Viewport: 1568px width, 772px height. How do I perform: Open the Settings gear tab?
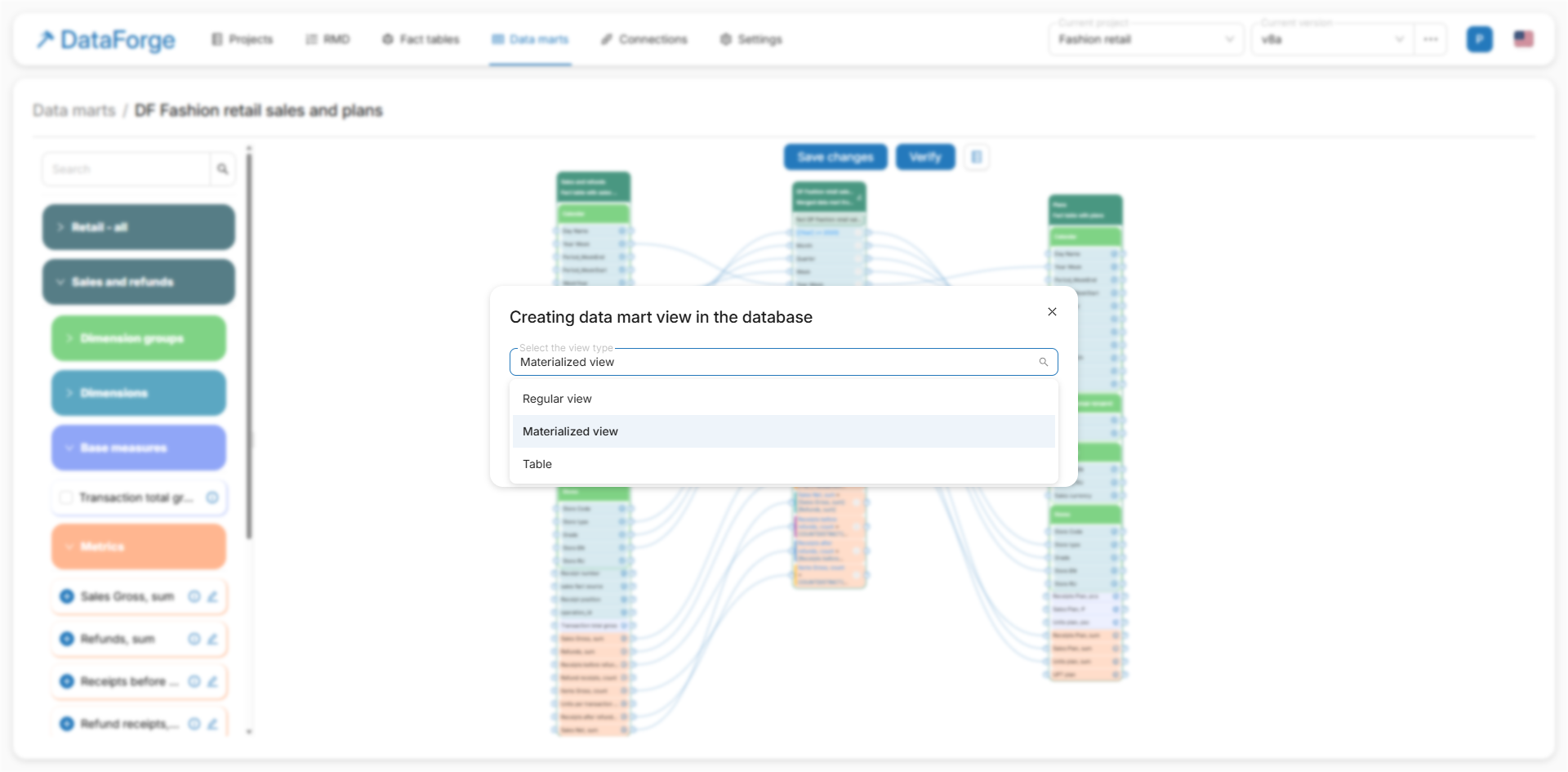point(751,39)
